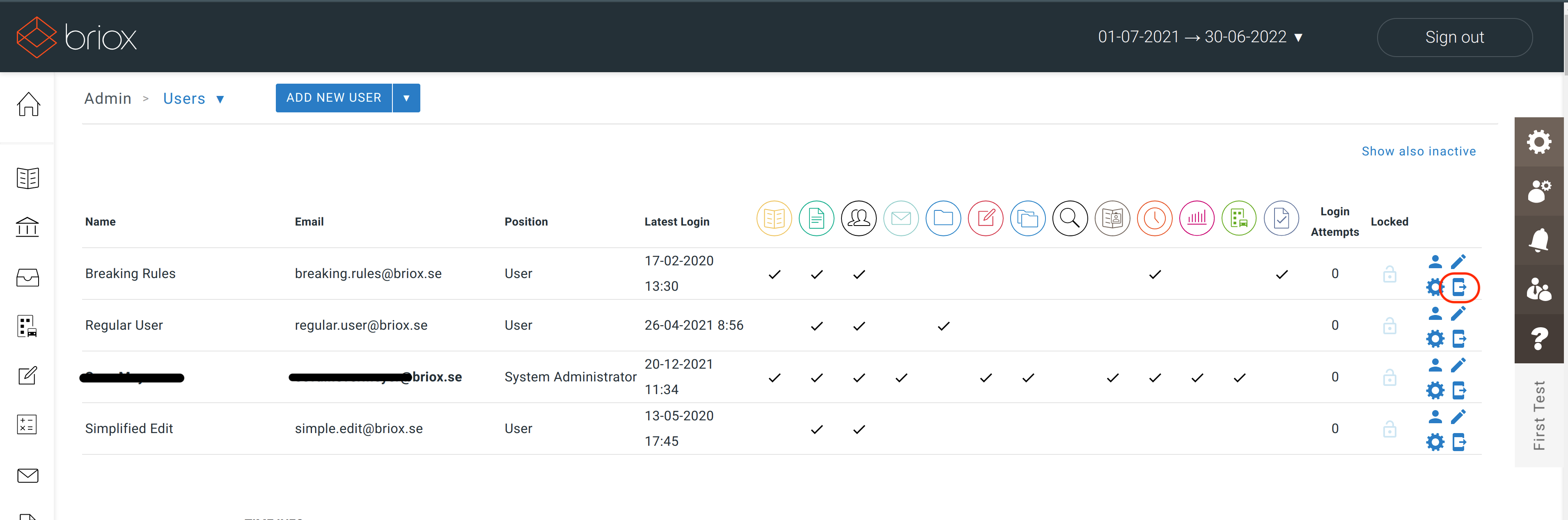This screenshot has width=1568, height=520.
Task: Click the magnifying glass column header icon
Action: tap(1070, 218)
